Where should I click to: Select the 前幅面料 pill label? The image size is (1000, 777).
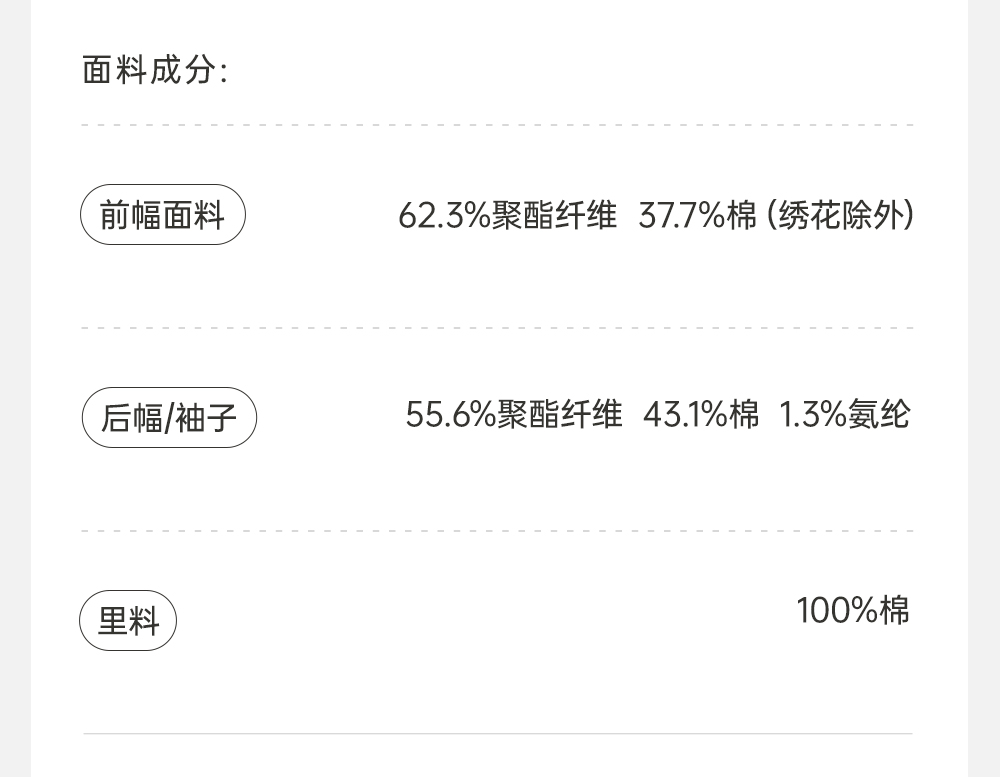163,215
